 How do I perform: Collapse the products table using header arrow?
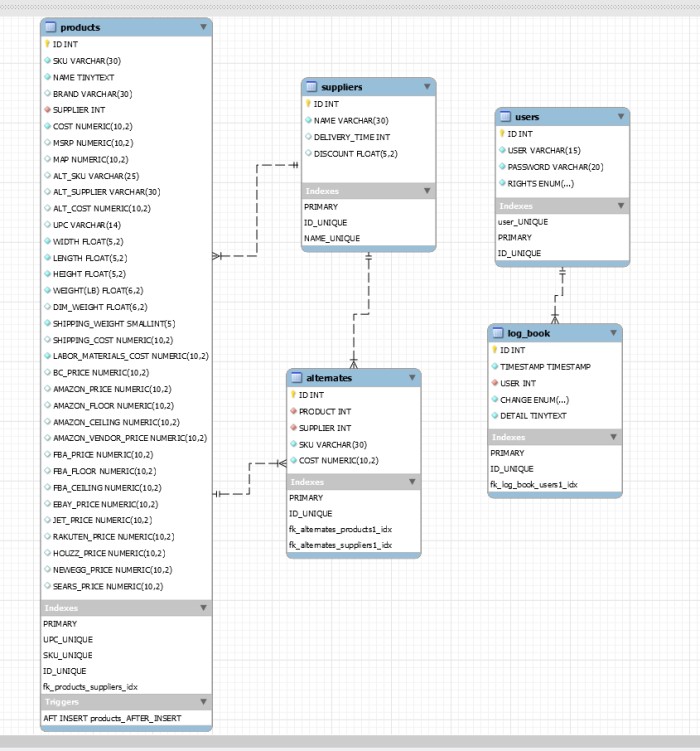204,28
